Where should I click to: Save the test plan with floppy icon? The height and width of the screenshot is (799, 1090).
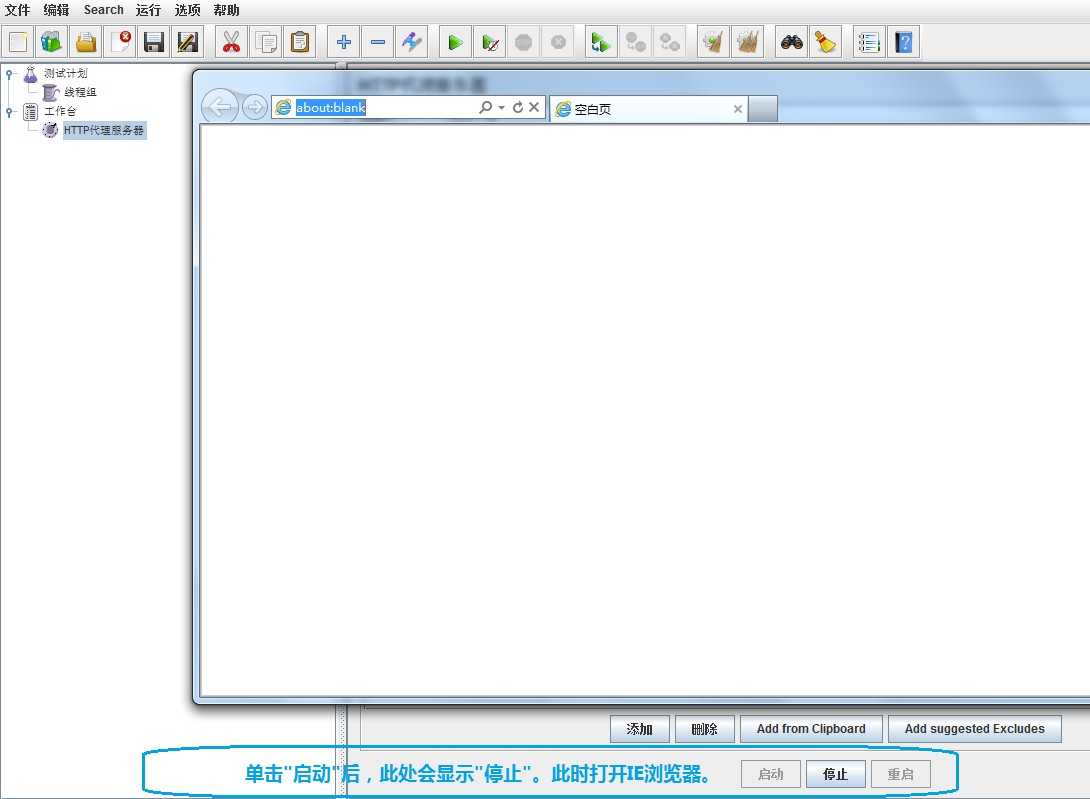[154, 42]
